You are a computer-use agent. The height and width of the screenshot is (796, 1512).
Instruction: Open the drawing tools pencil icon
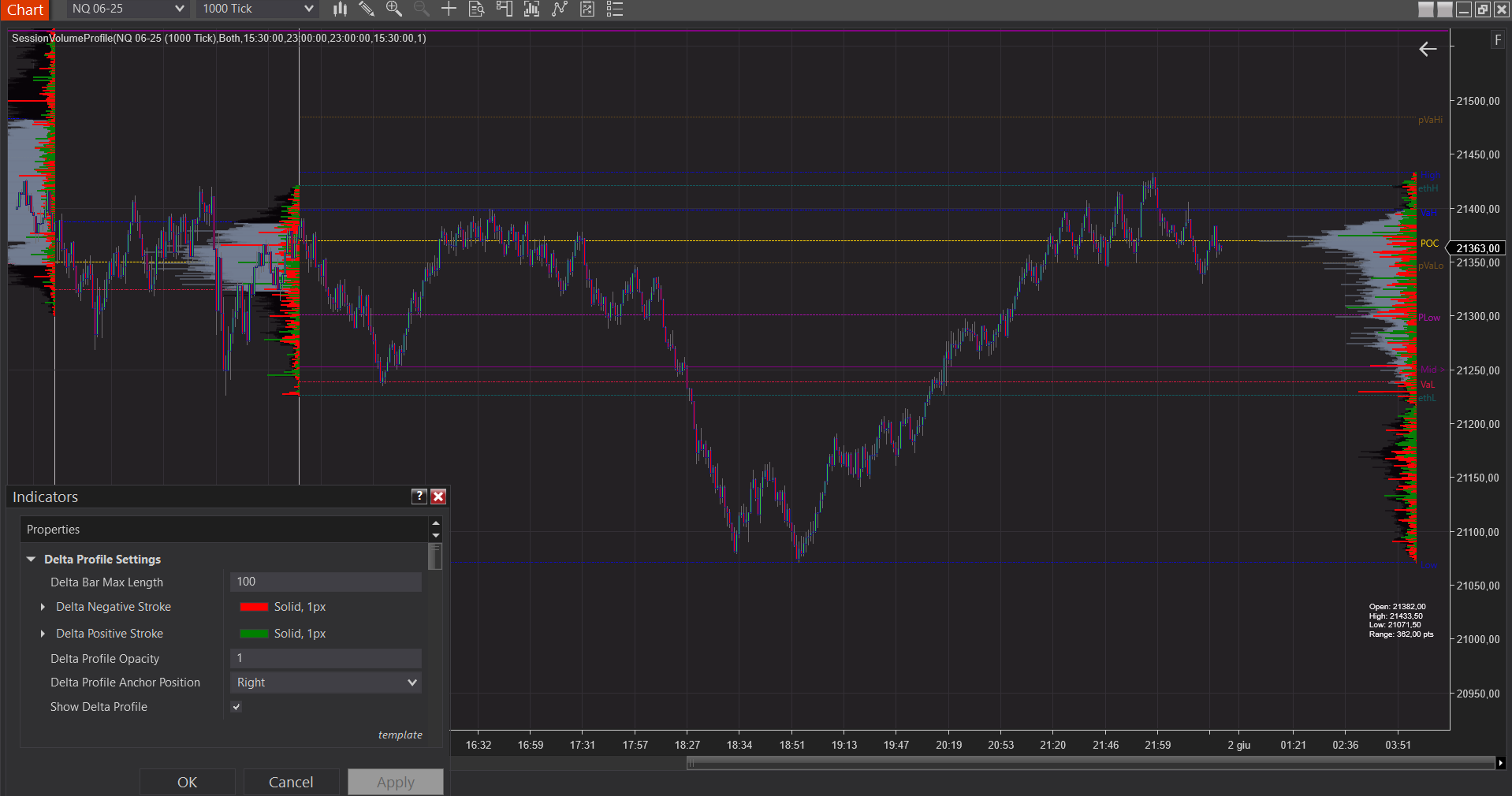pos(366,9)
